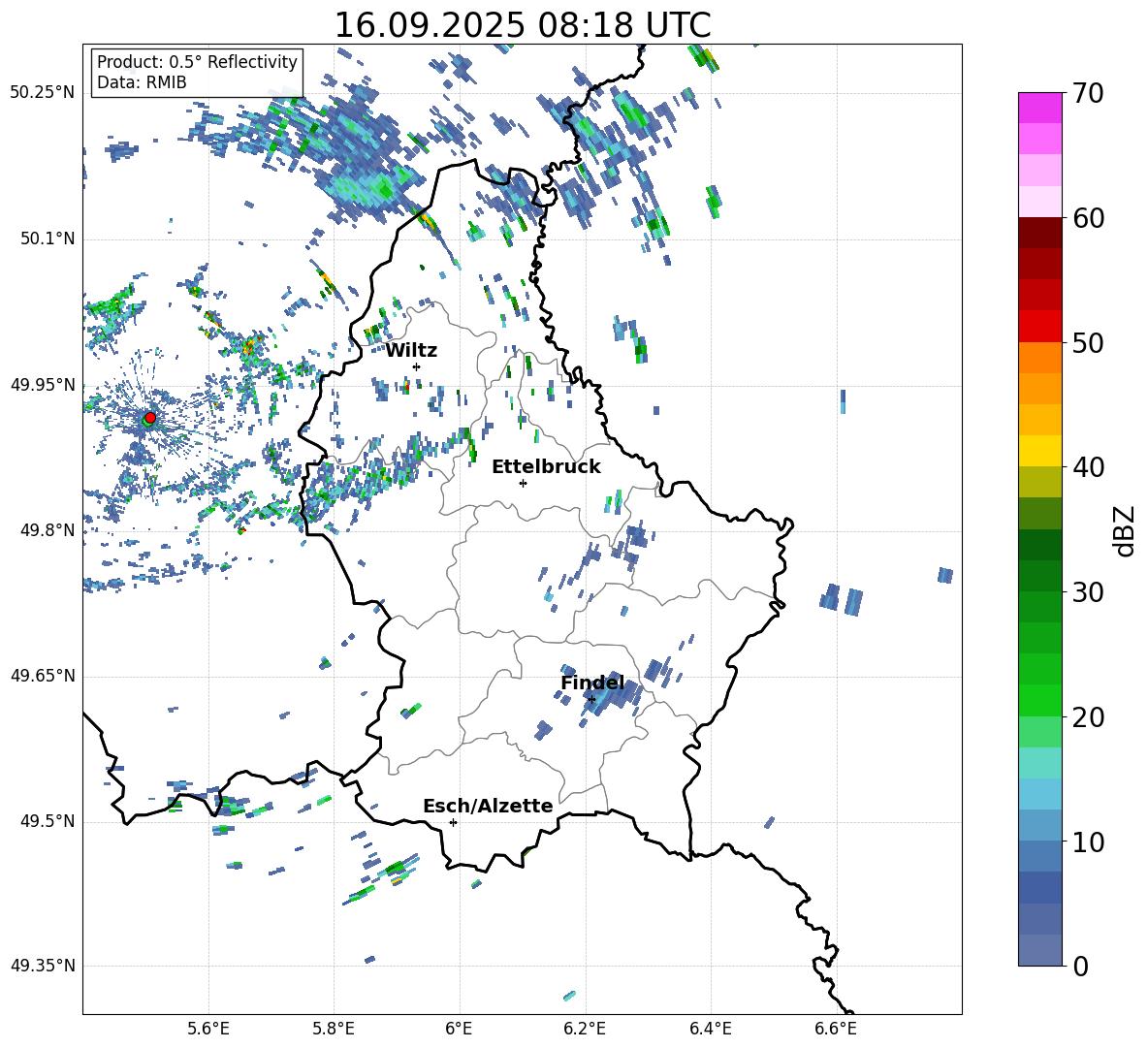Click the bright red colorbar segment at 50
Viewport: 1148px width, 1048px height.
pyautogui.click(x=1039, y=327)
